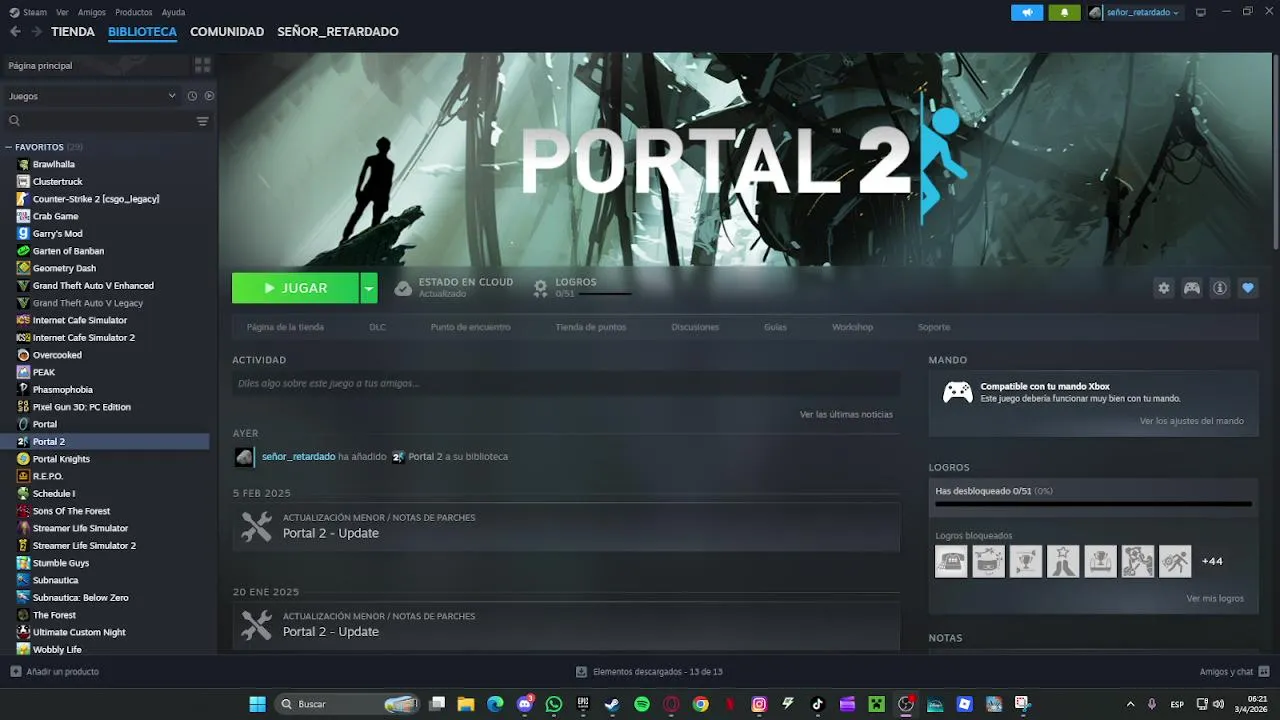Screen dimensions: 1280x720
Task: Open Punto de encuentro tab
Action: 470,327
